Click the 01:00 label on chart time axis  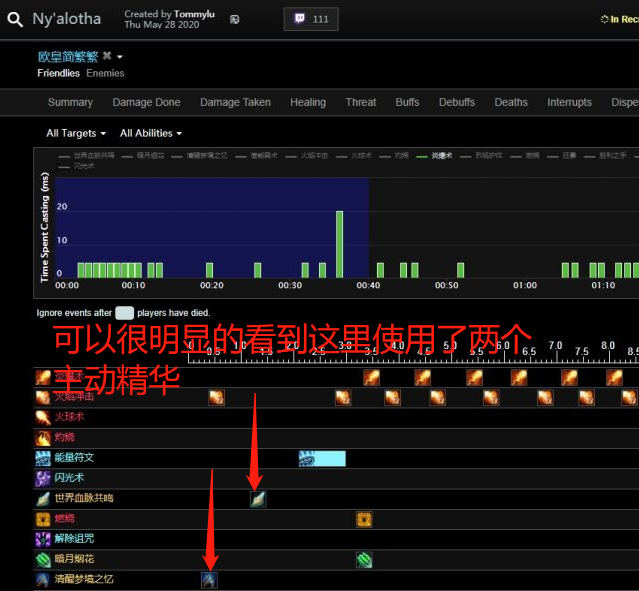[525, 285]
